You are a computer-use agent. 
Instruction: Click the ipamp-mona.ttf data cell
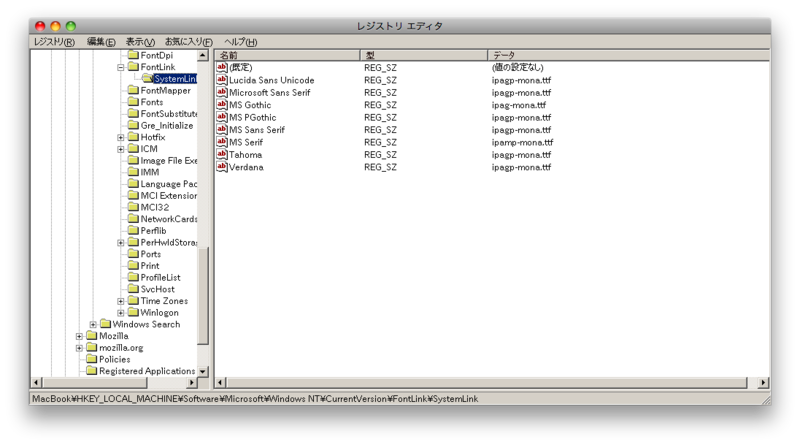coord(522,142)
